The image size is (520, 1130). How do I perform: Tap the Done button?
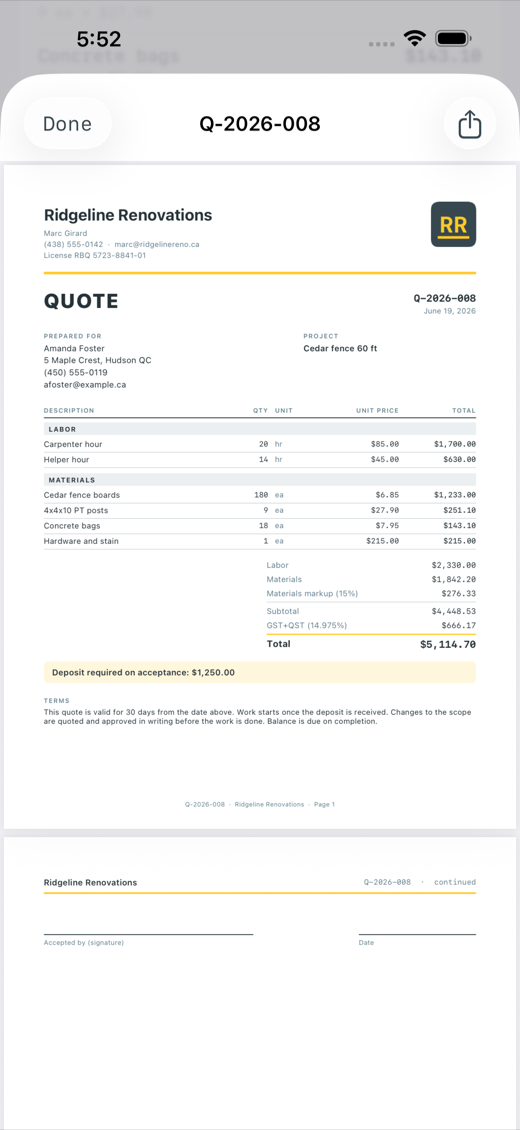pyautogui.click(x=68, y=124)
